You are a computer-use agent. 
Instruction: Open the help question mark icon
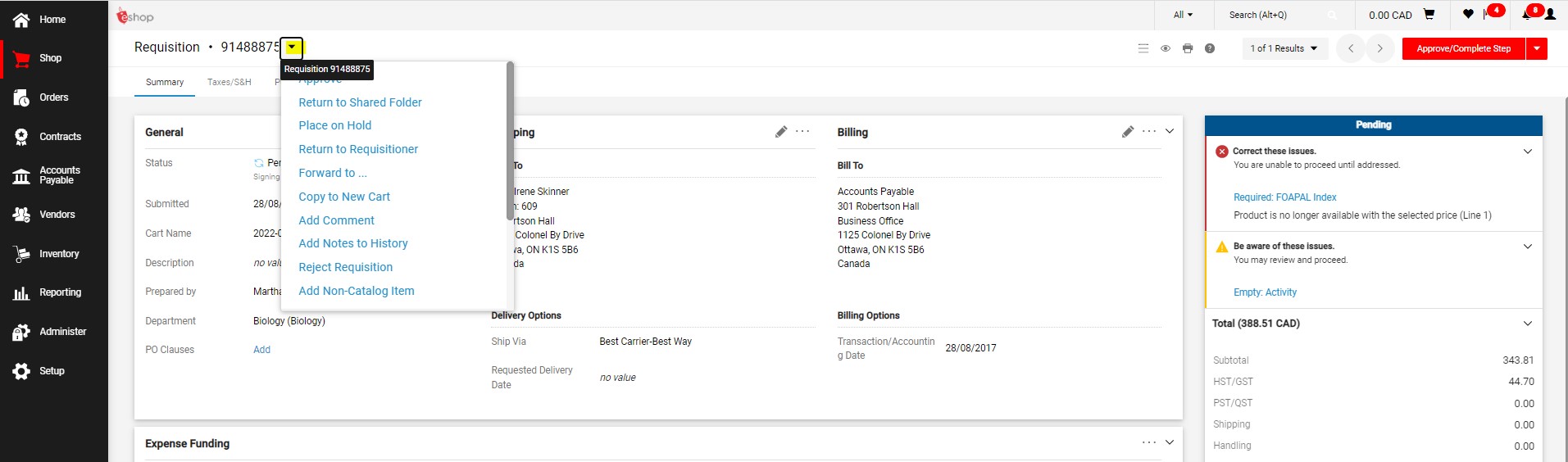click(x=1209, y=48)
